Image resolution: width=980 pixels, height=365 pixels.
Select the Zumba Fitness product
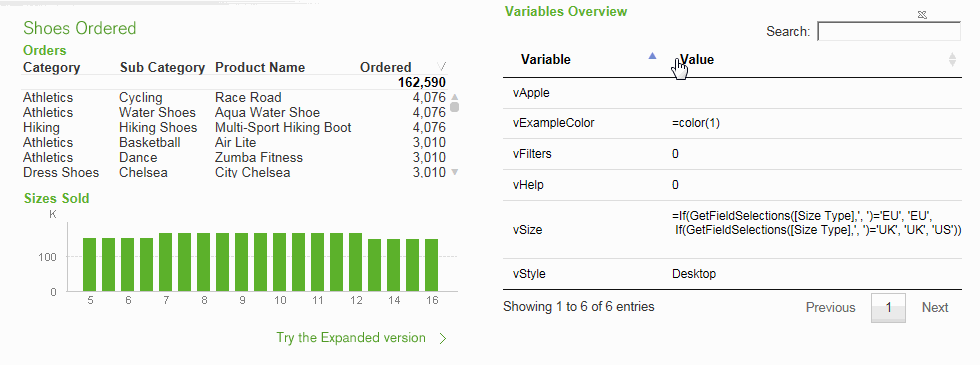click(259, 158)
